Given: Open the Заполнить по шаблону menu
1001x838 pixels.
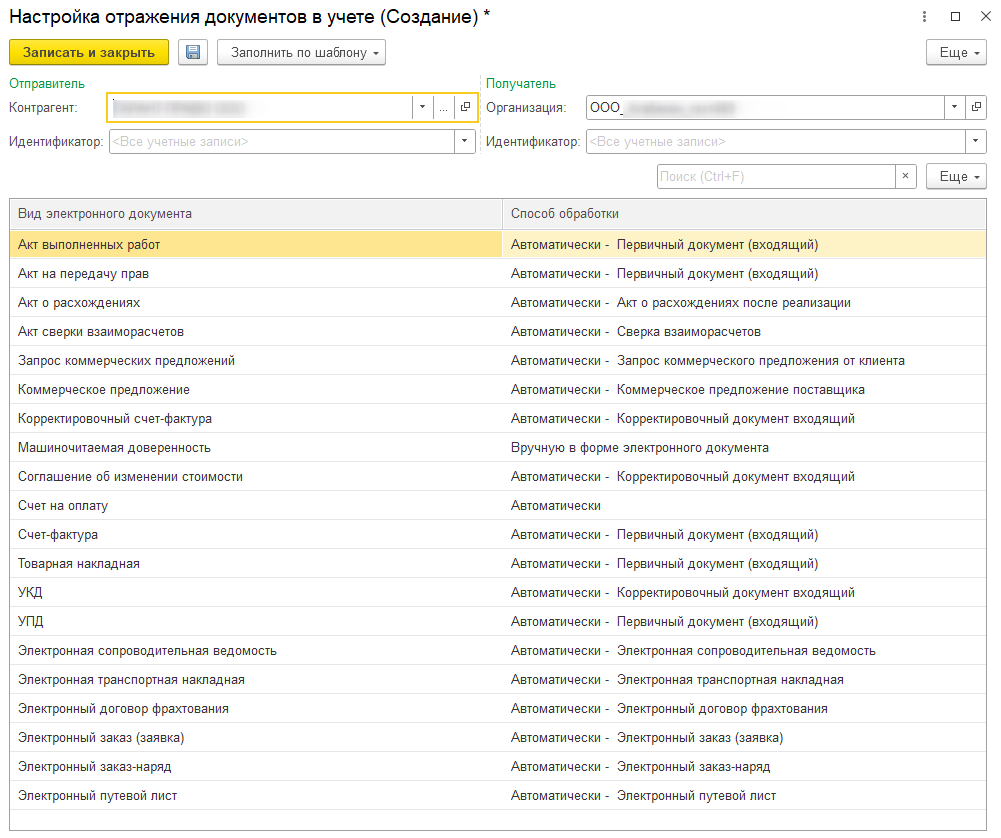Looking at the screenshot, I should tap(301, 53).
